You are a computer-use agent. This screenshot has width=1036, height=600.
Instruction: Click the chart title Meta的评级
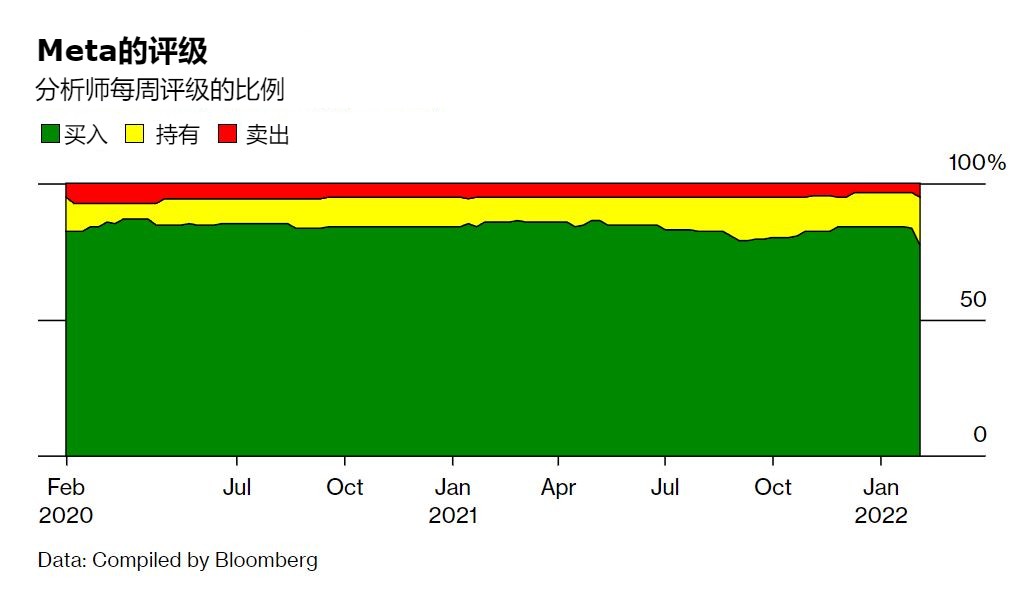pyautogui.click(x=122, y=51)
